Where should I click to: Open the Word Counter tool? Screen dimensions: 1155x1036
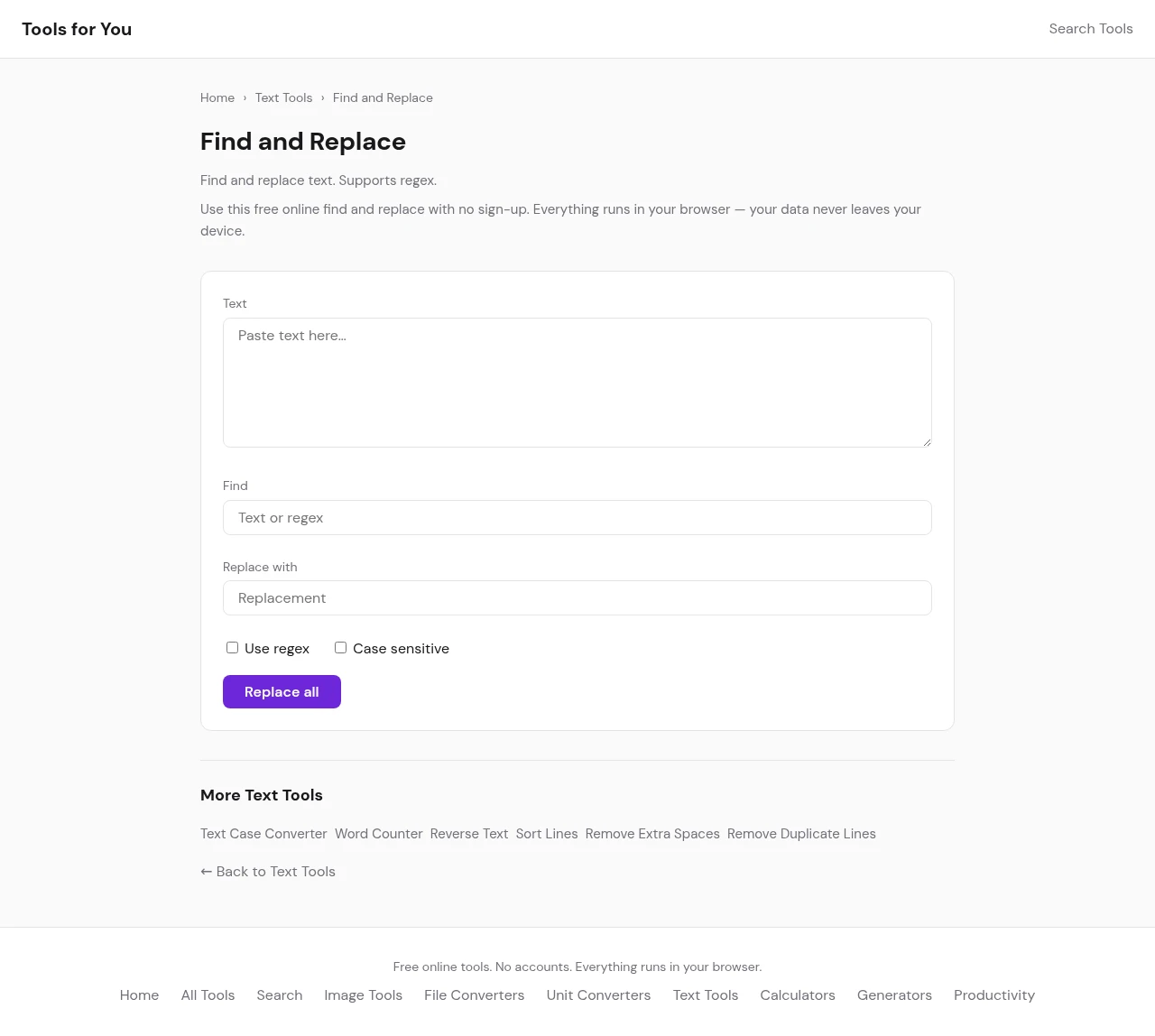[378, 834]
